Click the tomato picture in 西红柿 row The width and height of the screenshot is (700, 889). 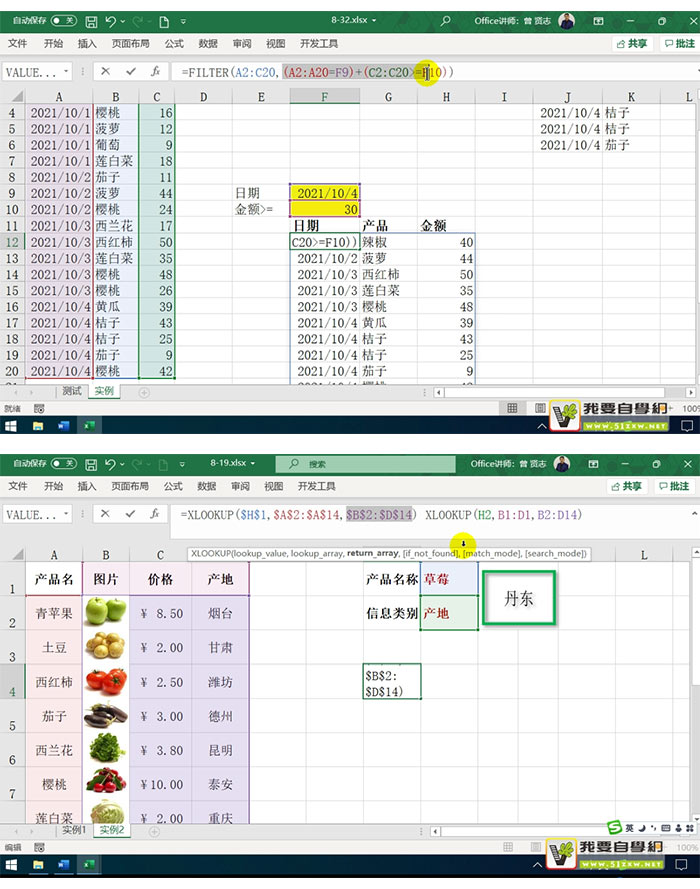click(x=107, y=681)
